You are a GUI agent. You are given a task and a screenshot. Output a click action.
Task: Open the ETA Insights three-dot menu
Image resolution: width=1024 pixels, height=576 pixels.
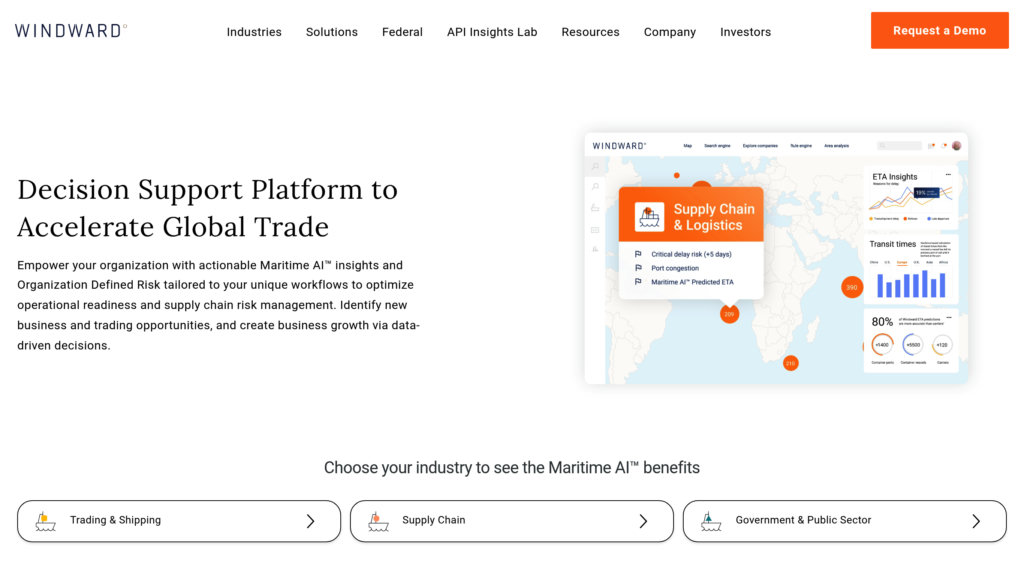(x=947, y=175)
